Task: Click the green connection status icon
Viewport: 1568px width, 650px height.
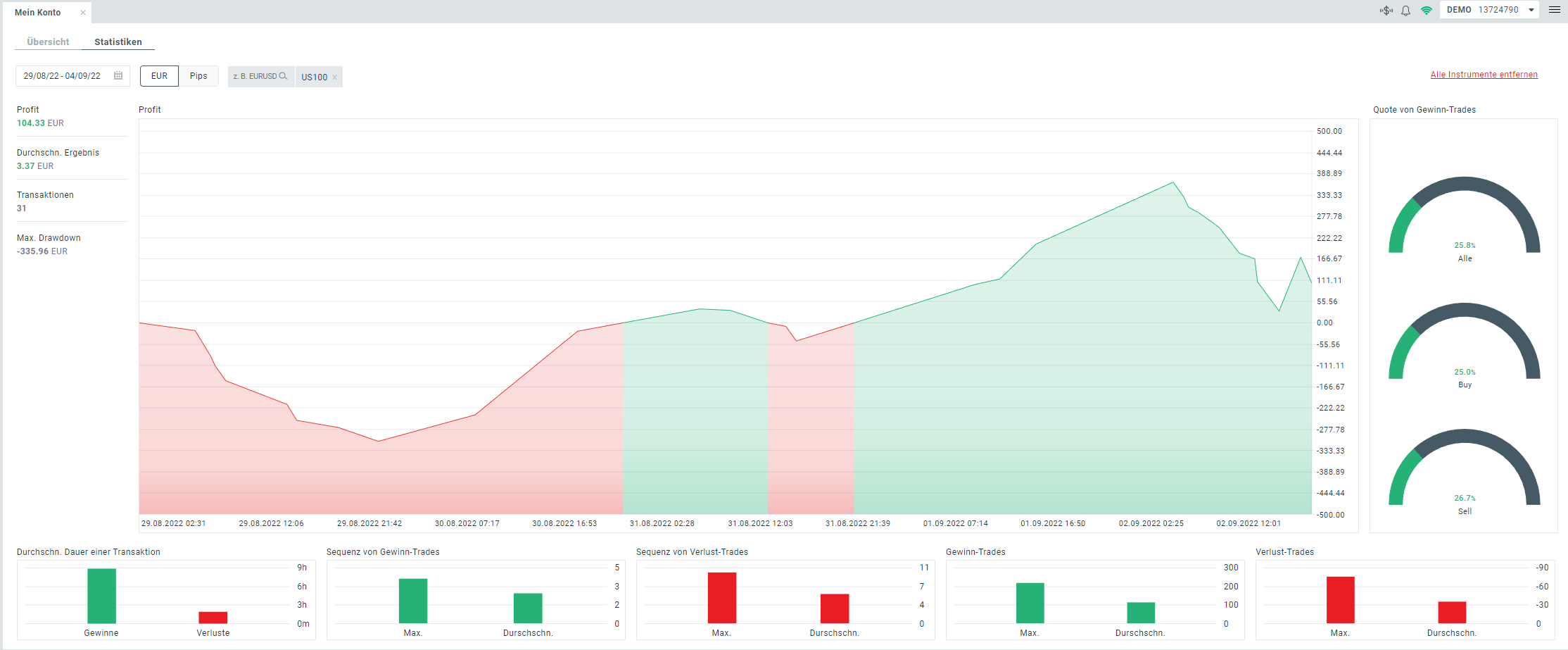Action: [1427, 11]
